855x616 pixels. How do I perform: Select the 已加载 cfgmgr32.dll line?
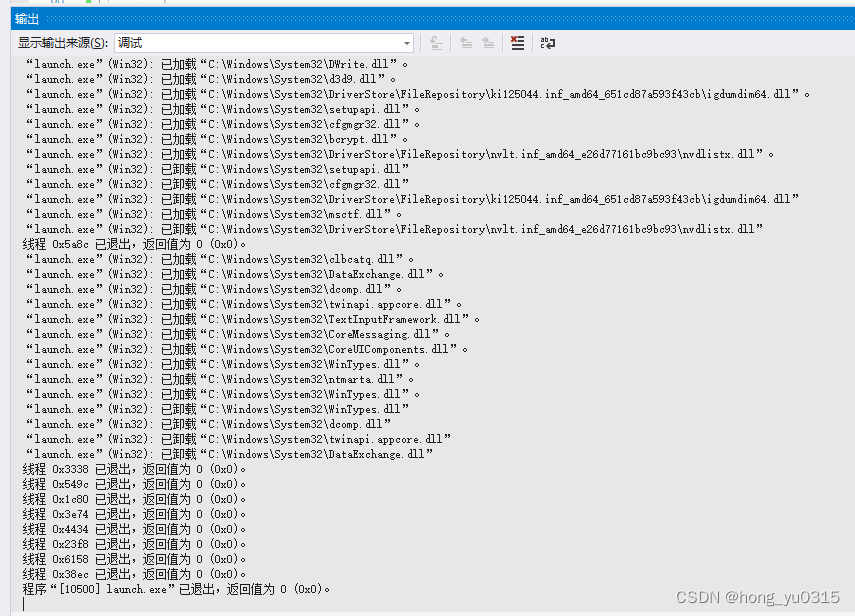click(222, 124)
